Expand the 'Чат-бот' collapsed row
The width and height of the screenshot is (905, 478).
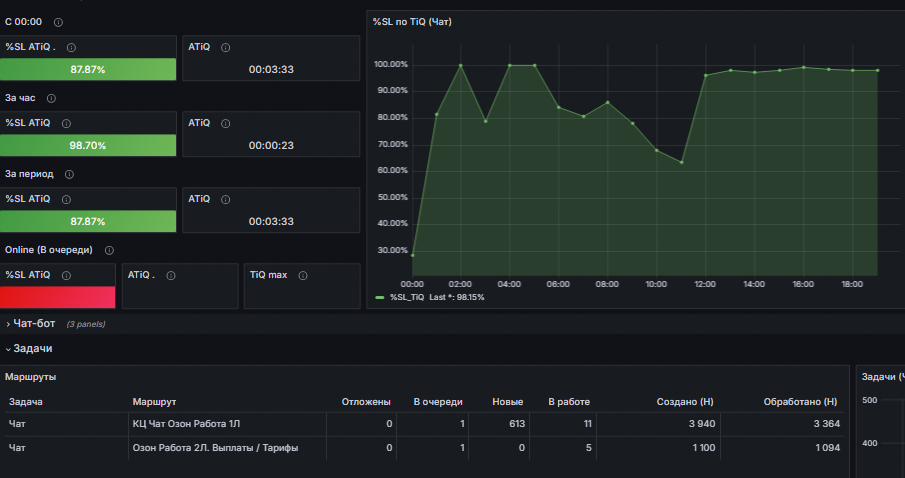tap(34, 324)
